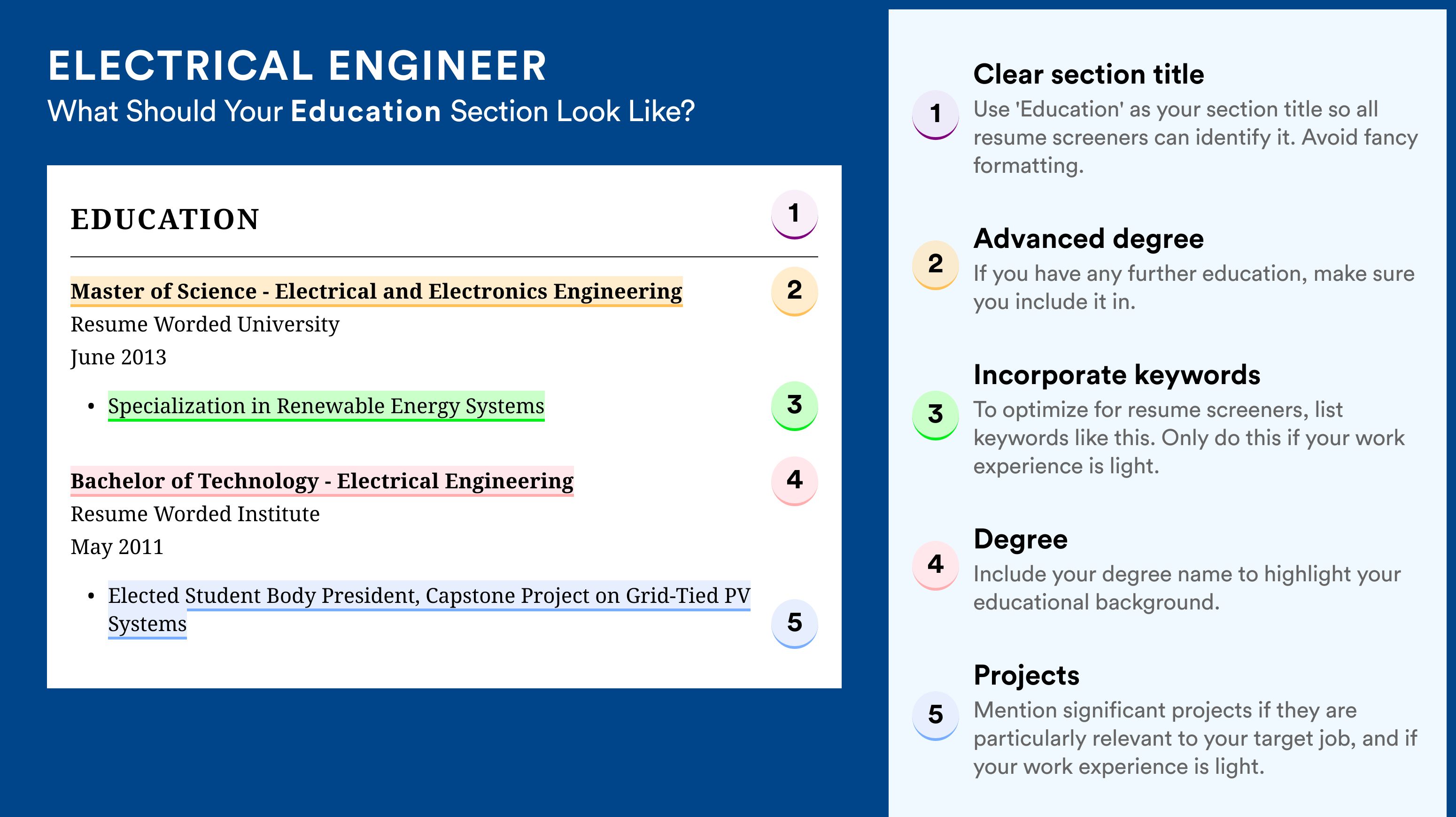The width and height of the screenshot is (1456, 817).
Task: Select the Specialization in Renewable Energy Systems bullet
Action: coord(326,406)
